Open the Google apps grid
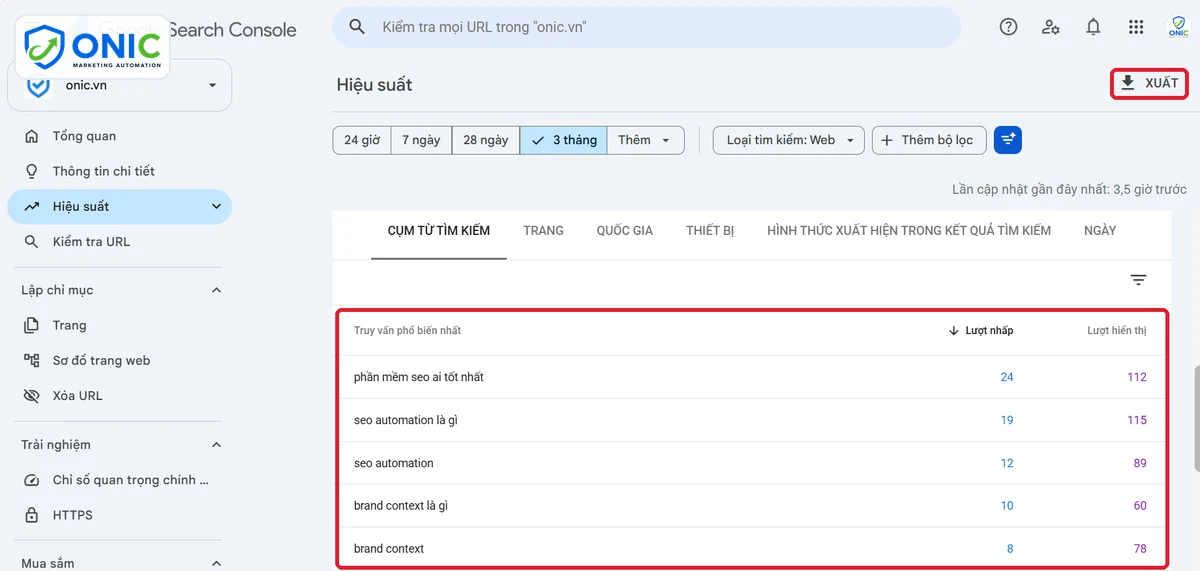Image resolution: width=1200 pixels, height=571 pixels. [1136, 27]
